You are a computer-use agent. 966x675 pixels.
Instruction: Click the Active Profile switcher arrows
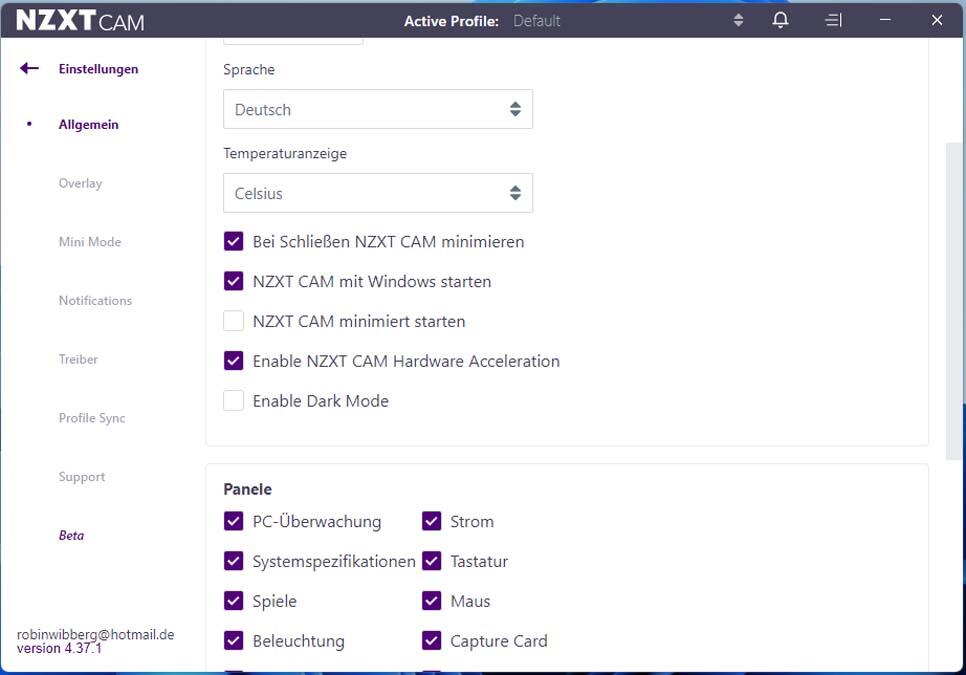tap(738, 20)
